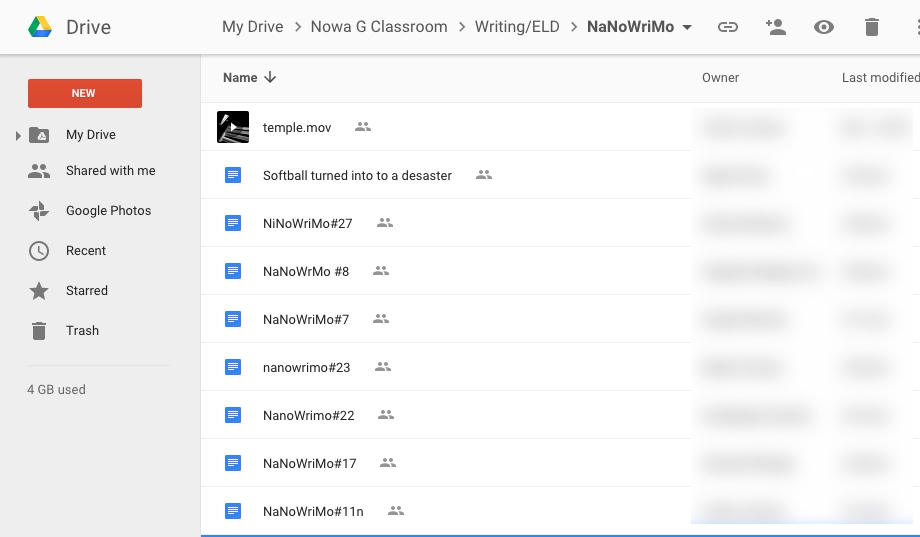Image resolution: width=920 pixels, height=537 pixels.
Task: Select the NanoWrimo#22 document
Action: point(309,416)
